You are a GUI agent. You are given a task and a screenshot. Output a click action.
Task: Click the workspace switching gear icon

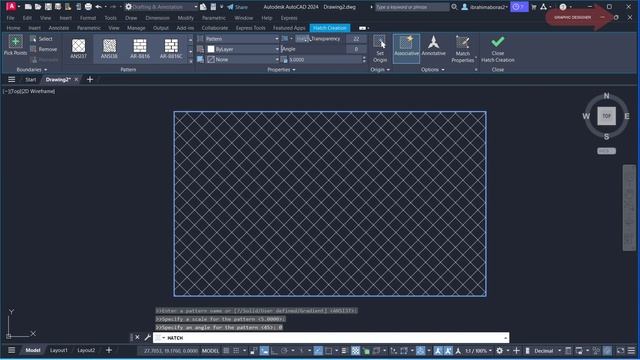coord(500,351)
